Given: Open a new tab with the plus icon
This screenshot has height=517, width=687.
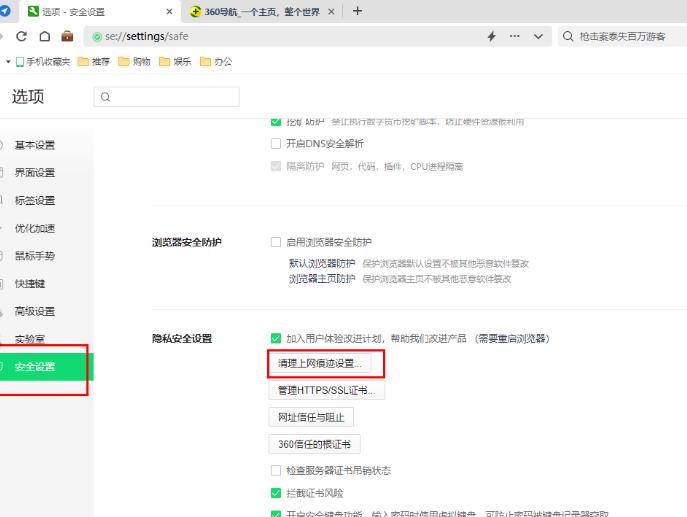Looking at the screenshot, I should (357, 11).
